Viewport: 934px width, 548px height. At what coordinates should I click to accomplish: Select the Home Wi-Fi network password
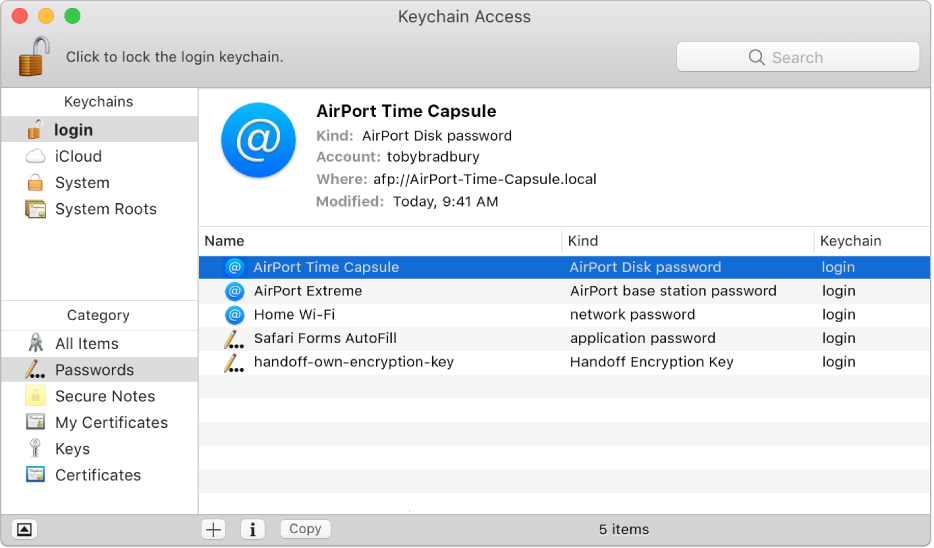click(294, 314)
